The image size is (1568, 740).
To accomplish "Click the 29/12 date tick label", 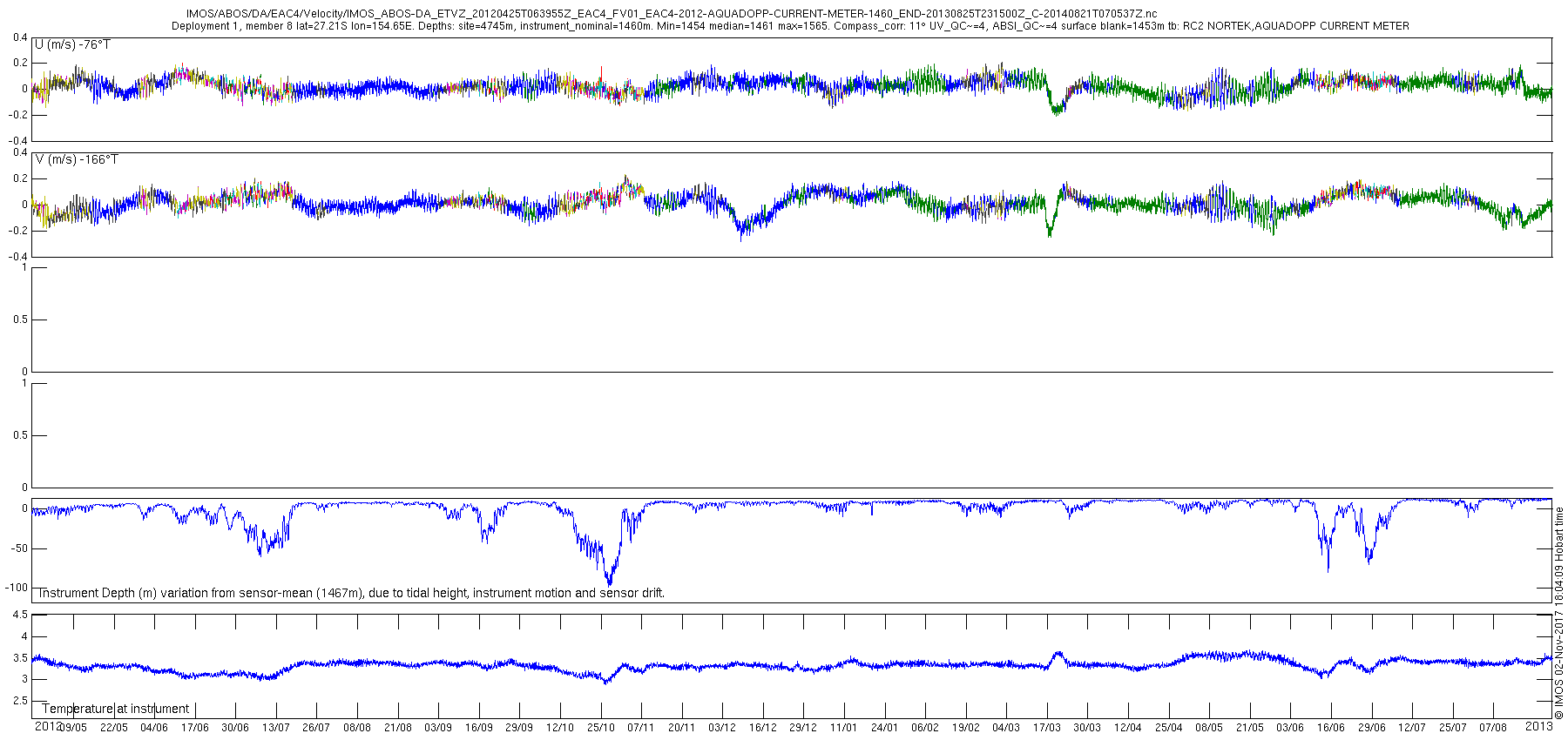I will (x=803, y=728).
